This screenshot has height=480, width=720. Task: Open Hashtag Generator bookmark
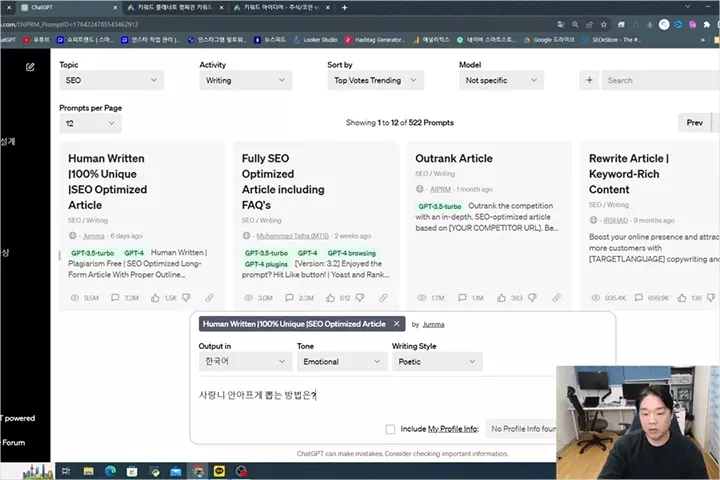coord(375,40)
